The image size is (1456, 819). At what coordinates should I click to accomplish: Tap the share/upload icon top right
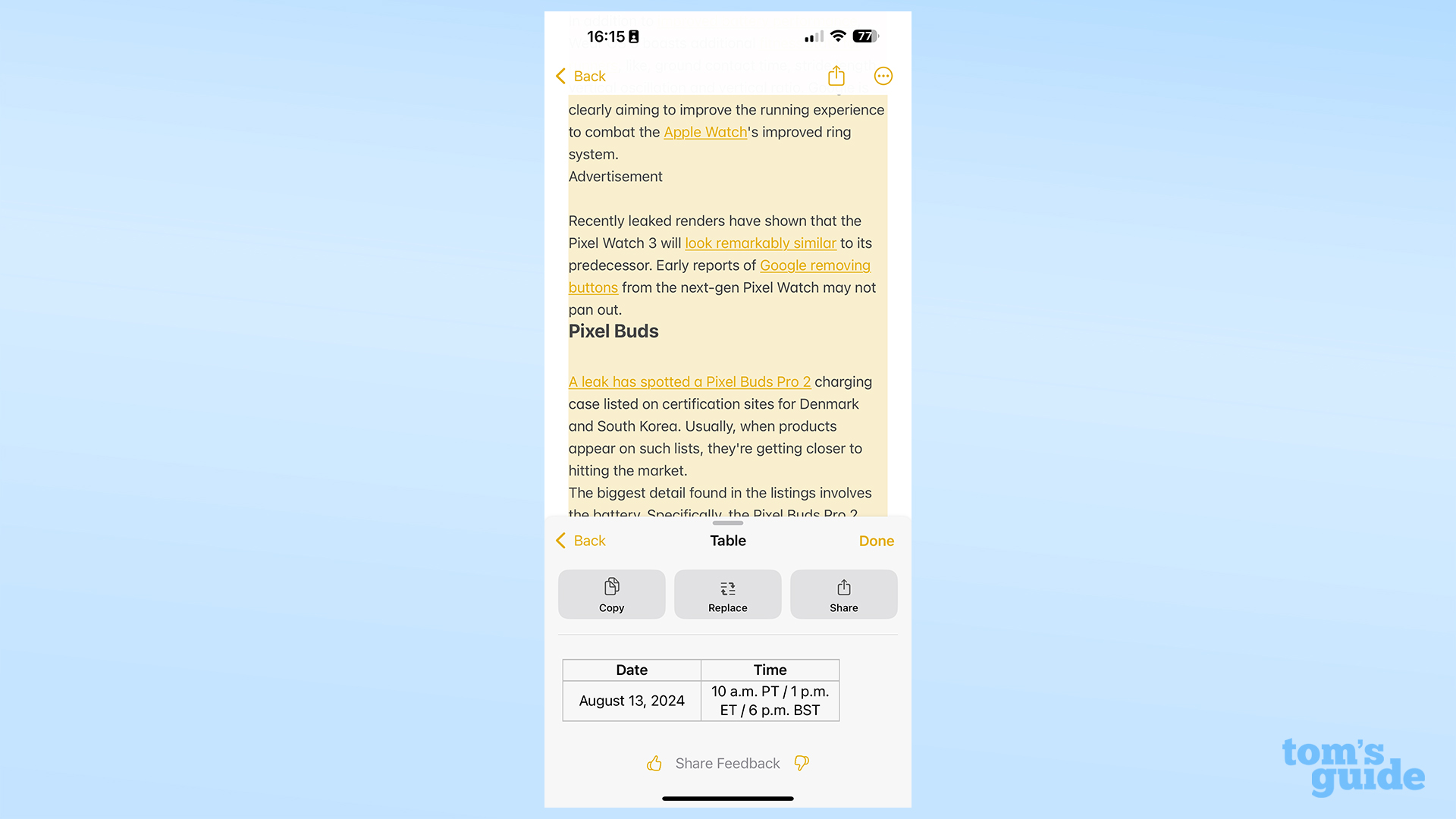836,76
